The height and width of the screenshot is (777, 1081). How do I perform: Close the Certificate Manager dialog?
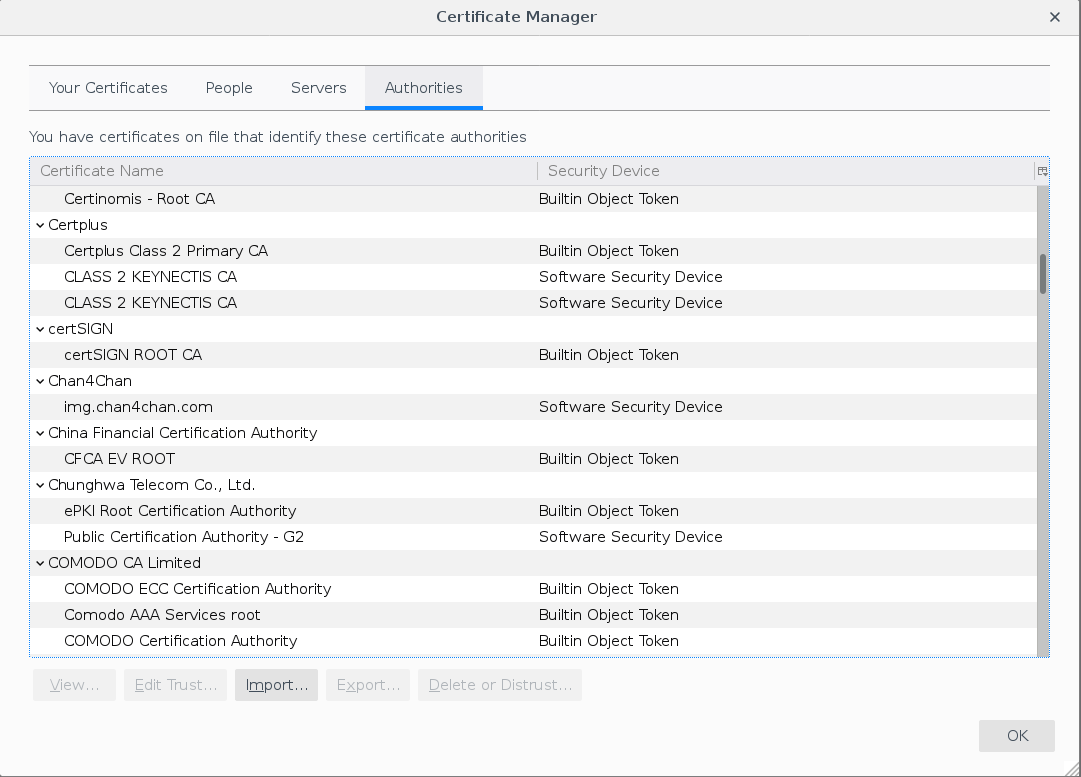[1055, 17]
